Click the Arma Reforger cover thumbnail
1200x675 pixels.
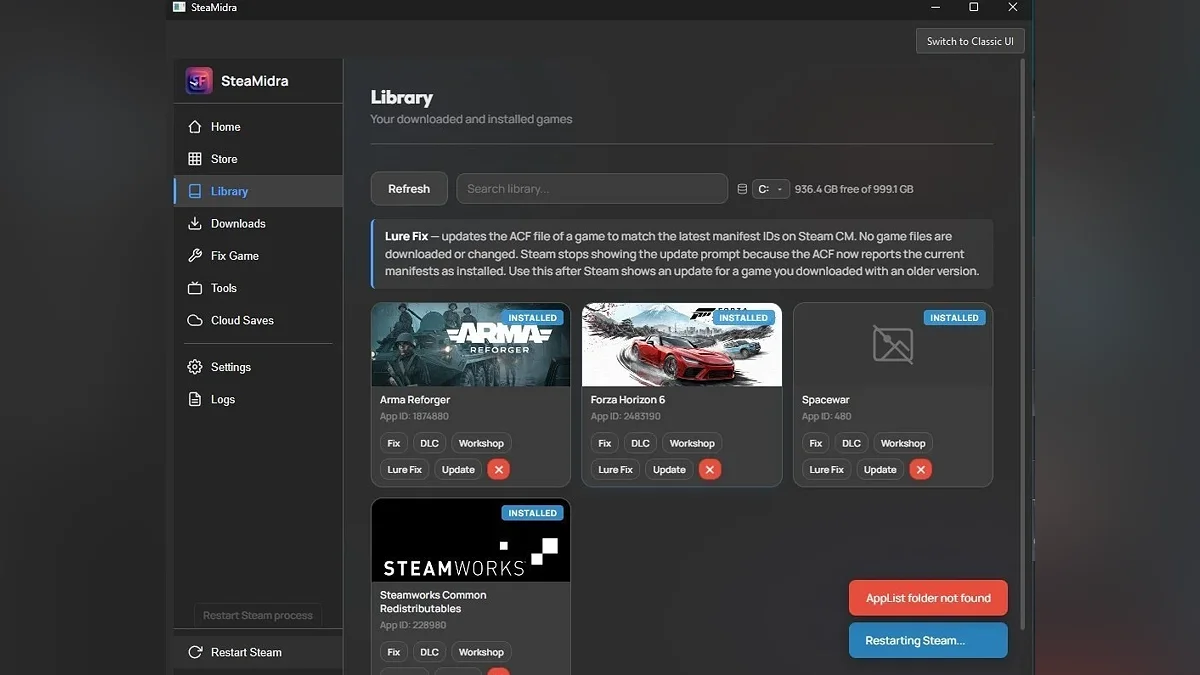coord(471,345)
